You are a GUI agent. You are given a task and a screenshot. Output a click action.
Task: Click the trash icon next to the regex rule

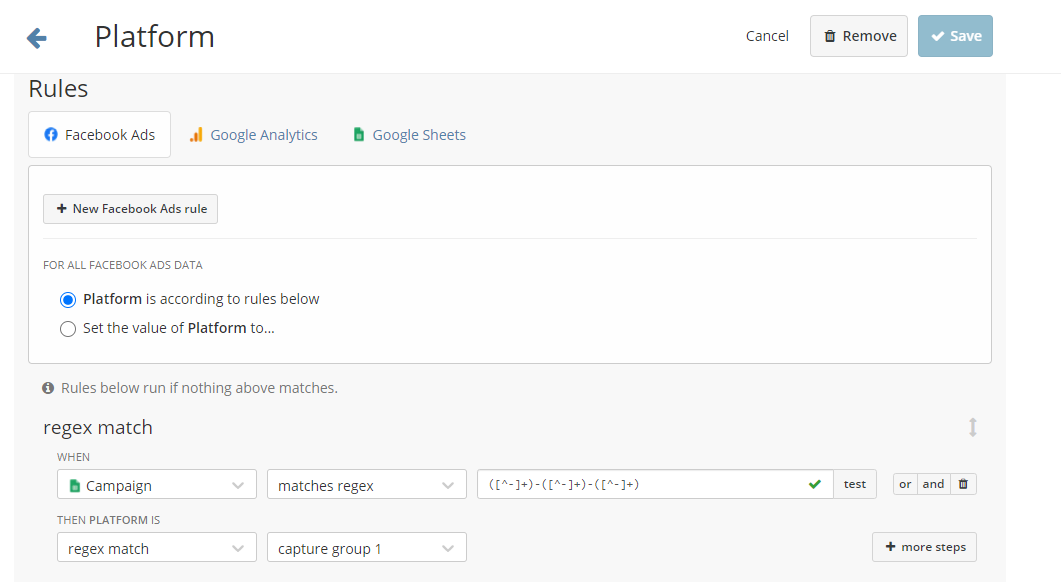pyautogui.click(x=962, y=483)
